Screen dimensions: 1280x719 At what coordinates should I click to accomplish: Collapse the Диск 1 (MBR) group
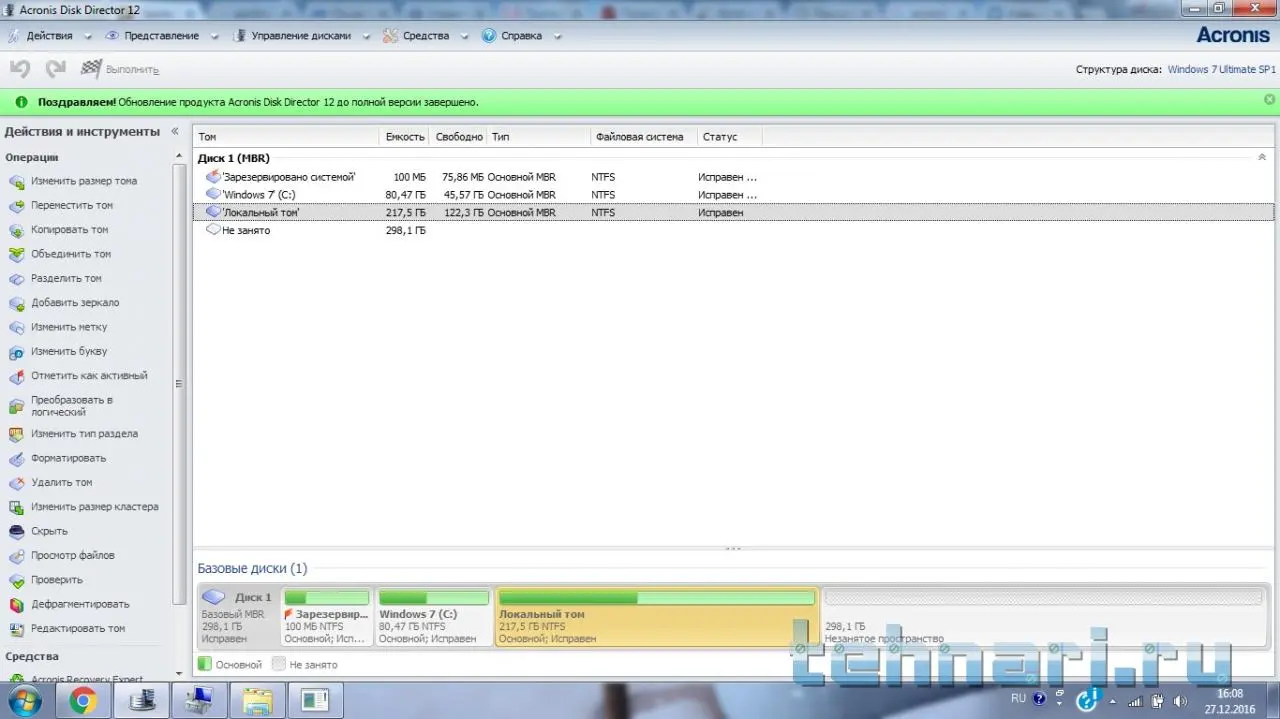coord(1261,157)
